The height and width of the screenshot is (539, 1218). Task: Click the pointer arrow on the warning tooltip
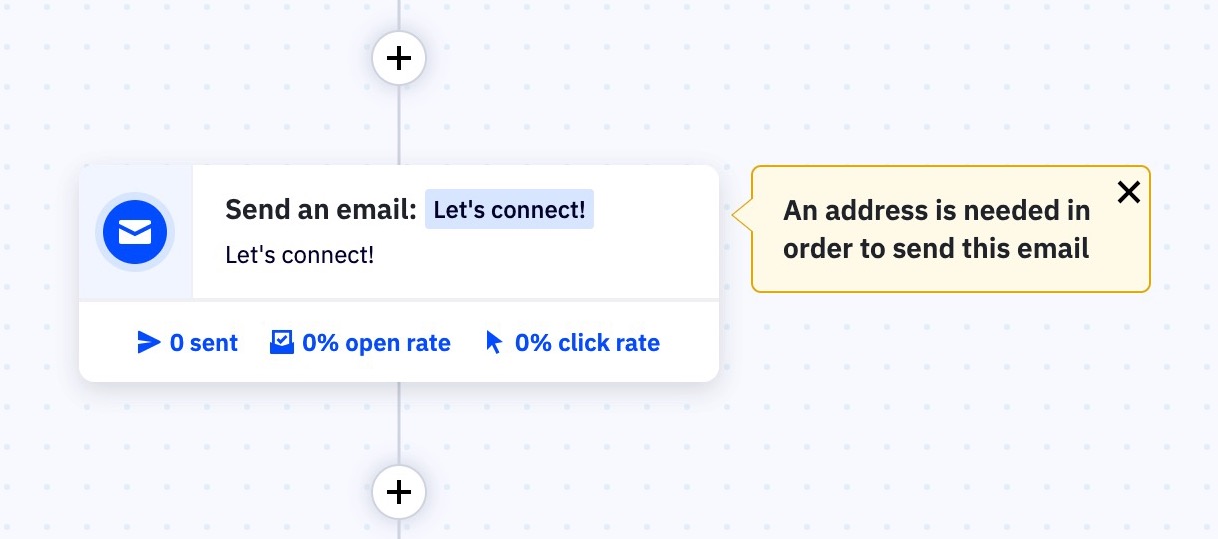[x=741, y=214]
